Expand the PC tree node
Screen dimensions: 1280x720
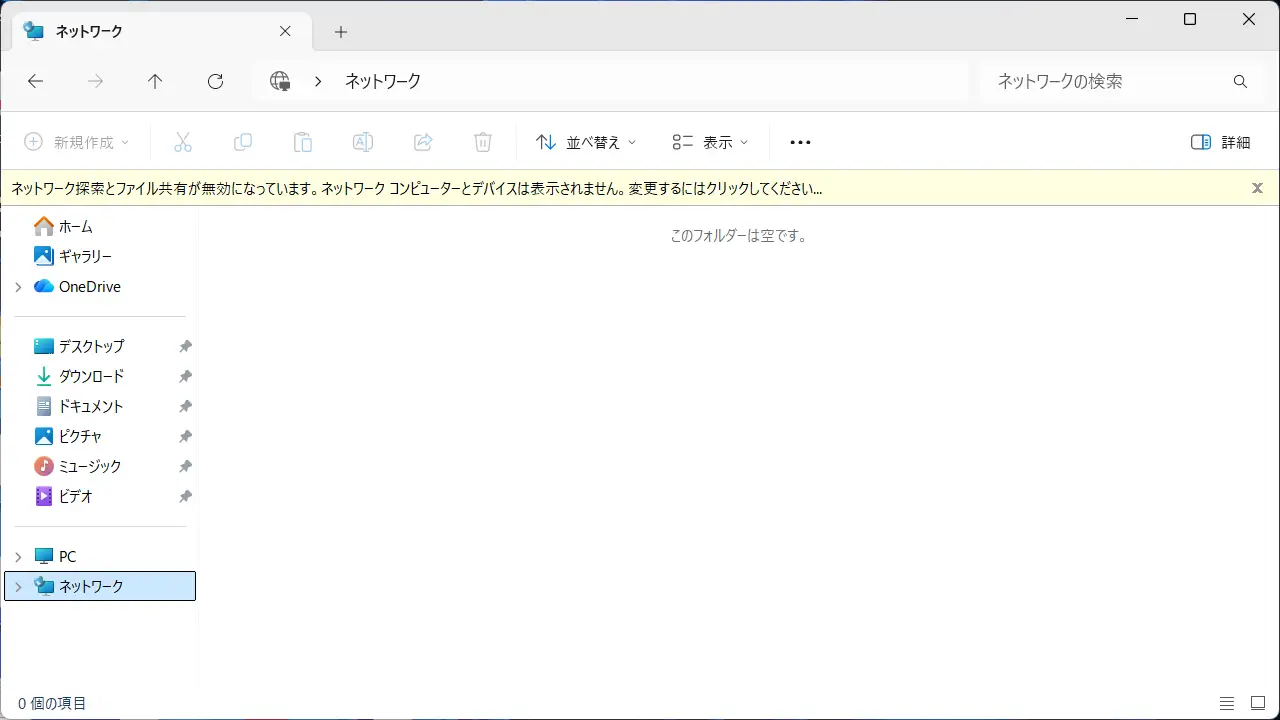18,557
